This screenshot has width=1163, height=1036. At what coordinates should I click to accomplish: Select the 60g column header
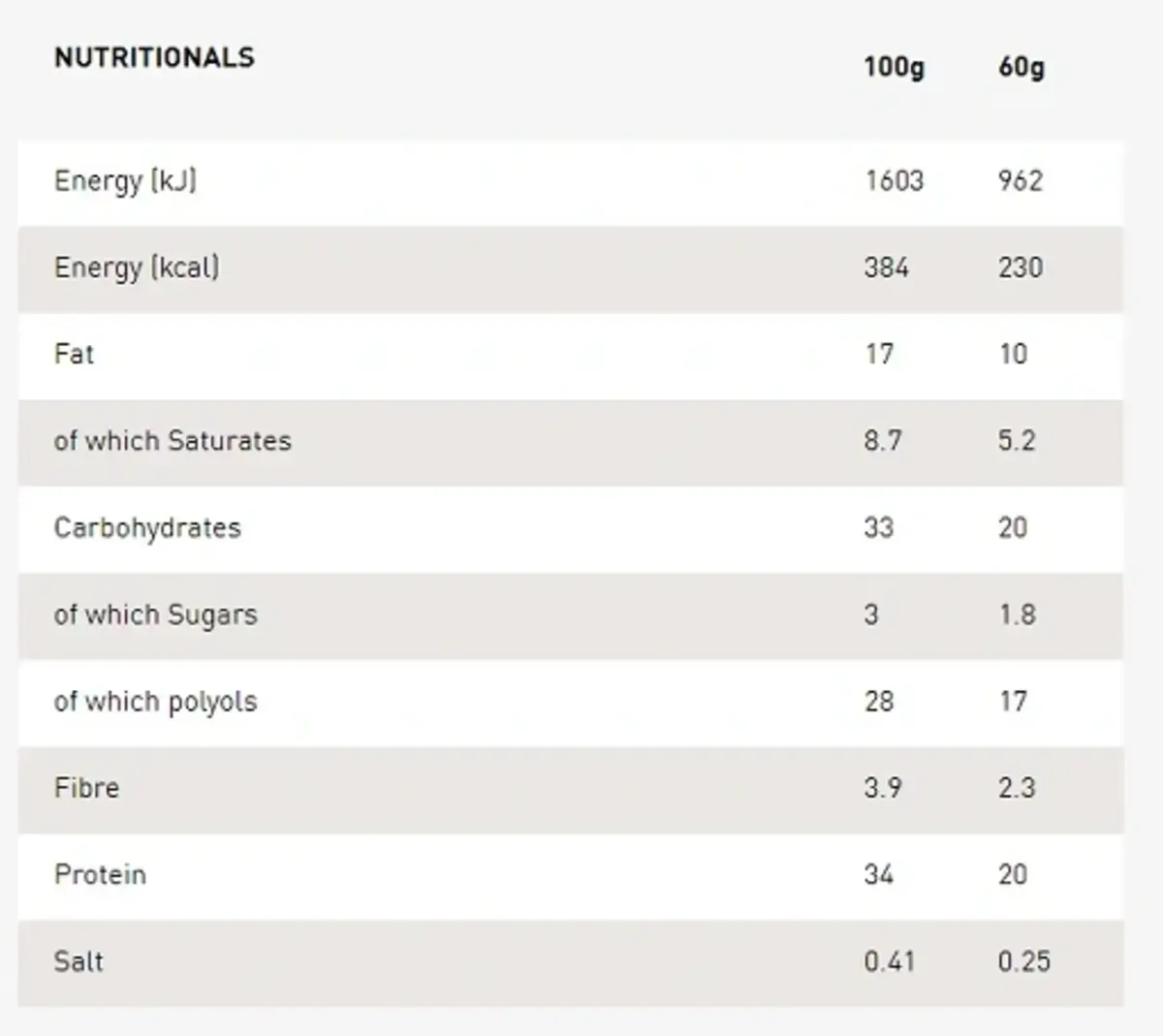[1022, 68]
